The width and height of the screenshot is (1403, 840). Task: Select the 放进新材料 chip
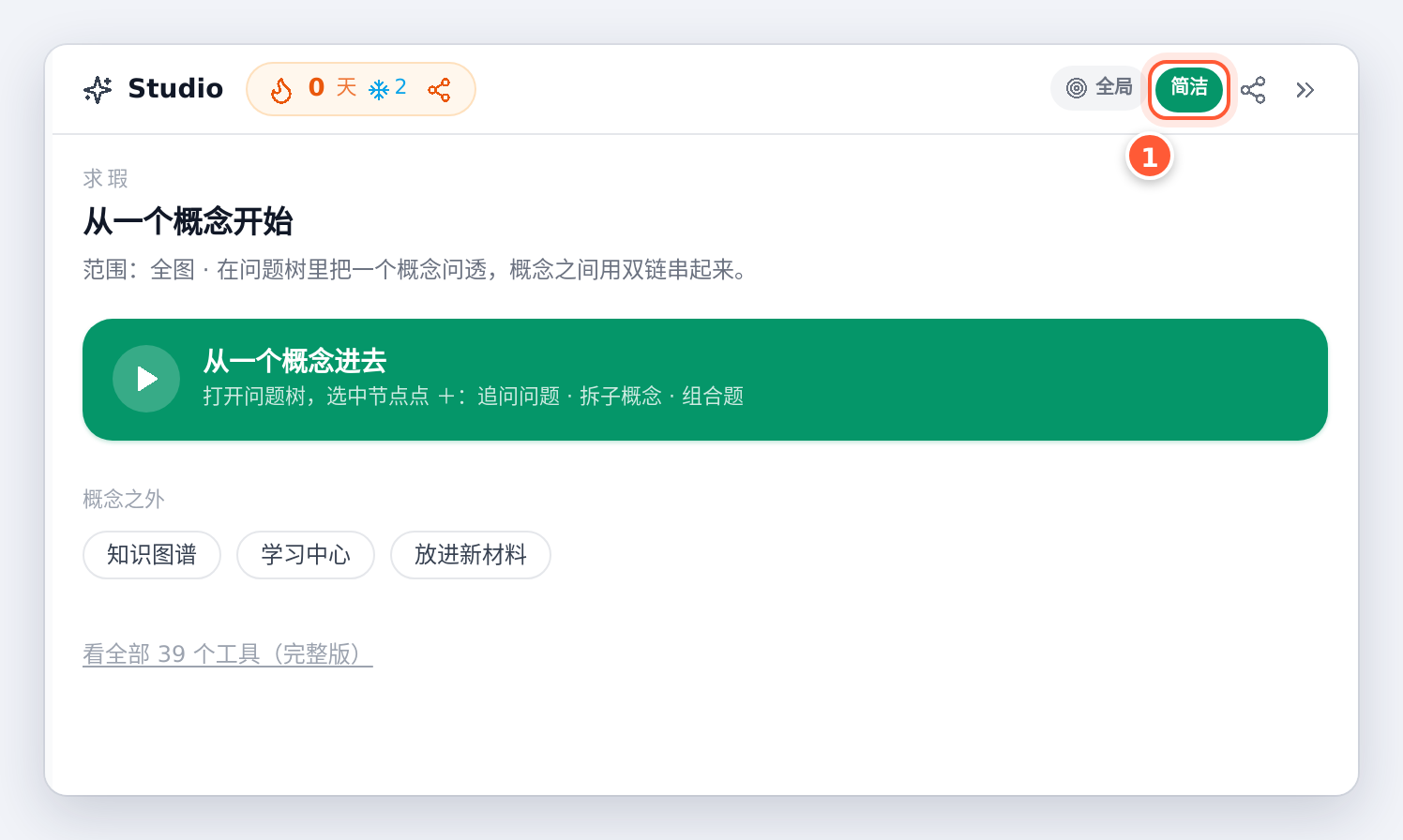471,555
